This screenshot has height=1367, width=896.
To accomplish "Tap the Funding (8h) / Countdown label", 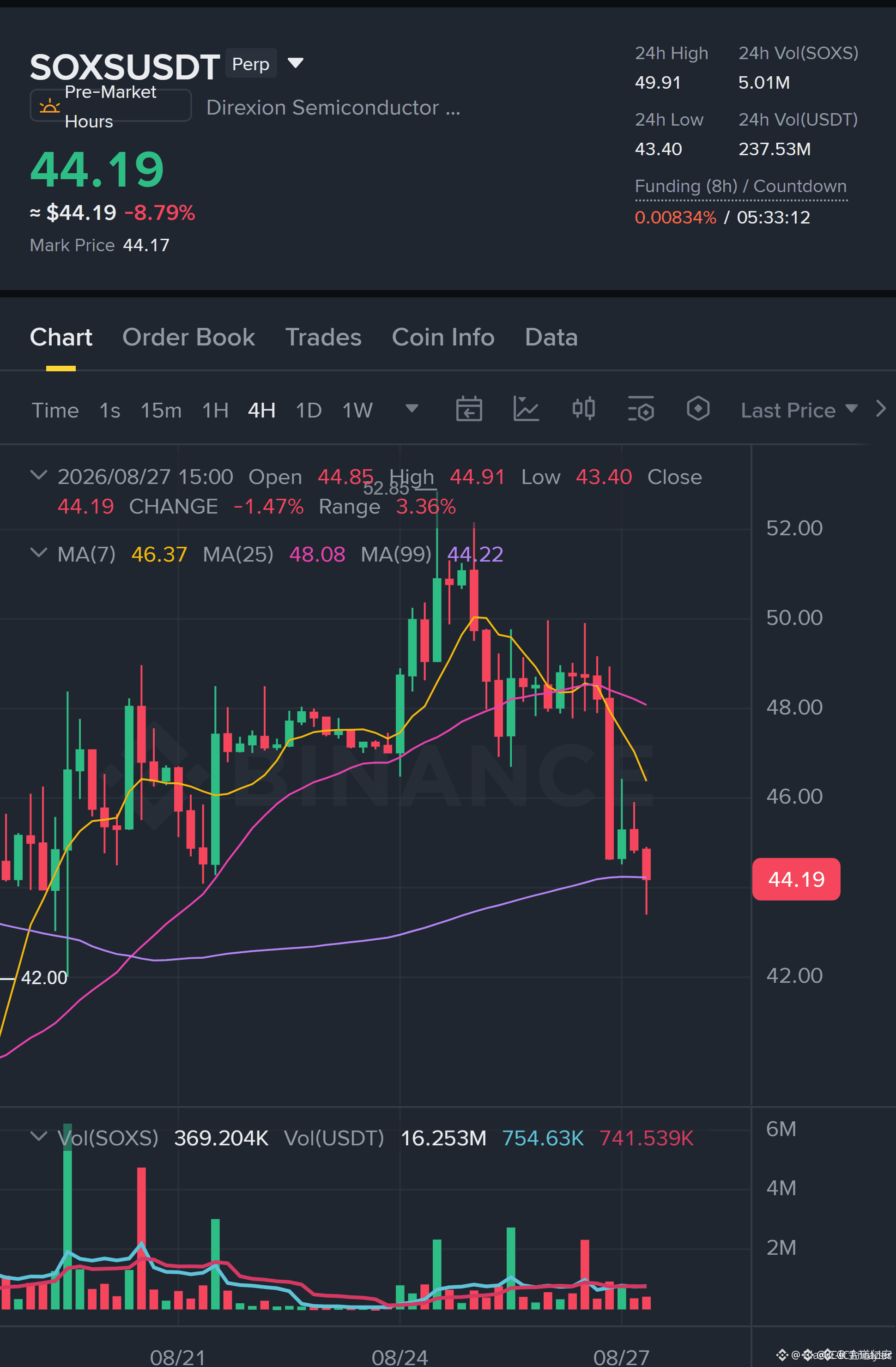I will (x=741, y=186).
